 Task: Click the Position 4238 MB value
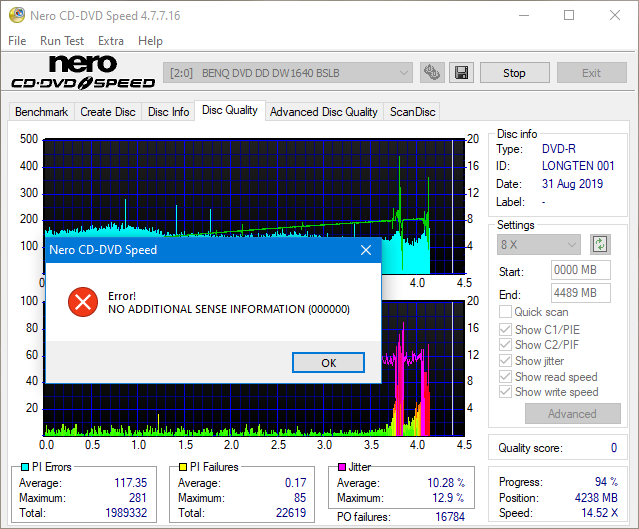click(596, 498)
